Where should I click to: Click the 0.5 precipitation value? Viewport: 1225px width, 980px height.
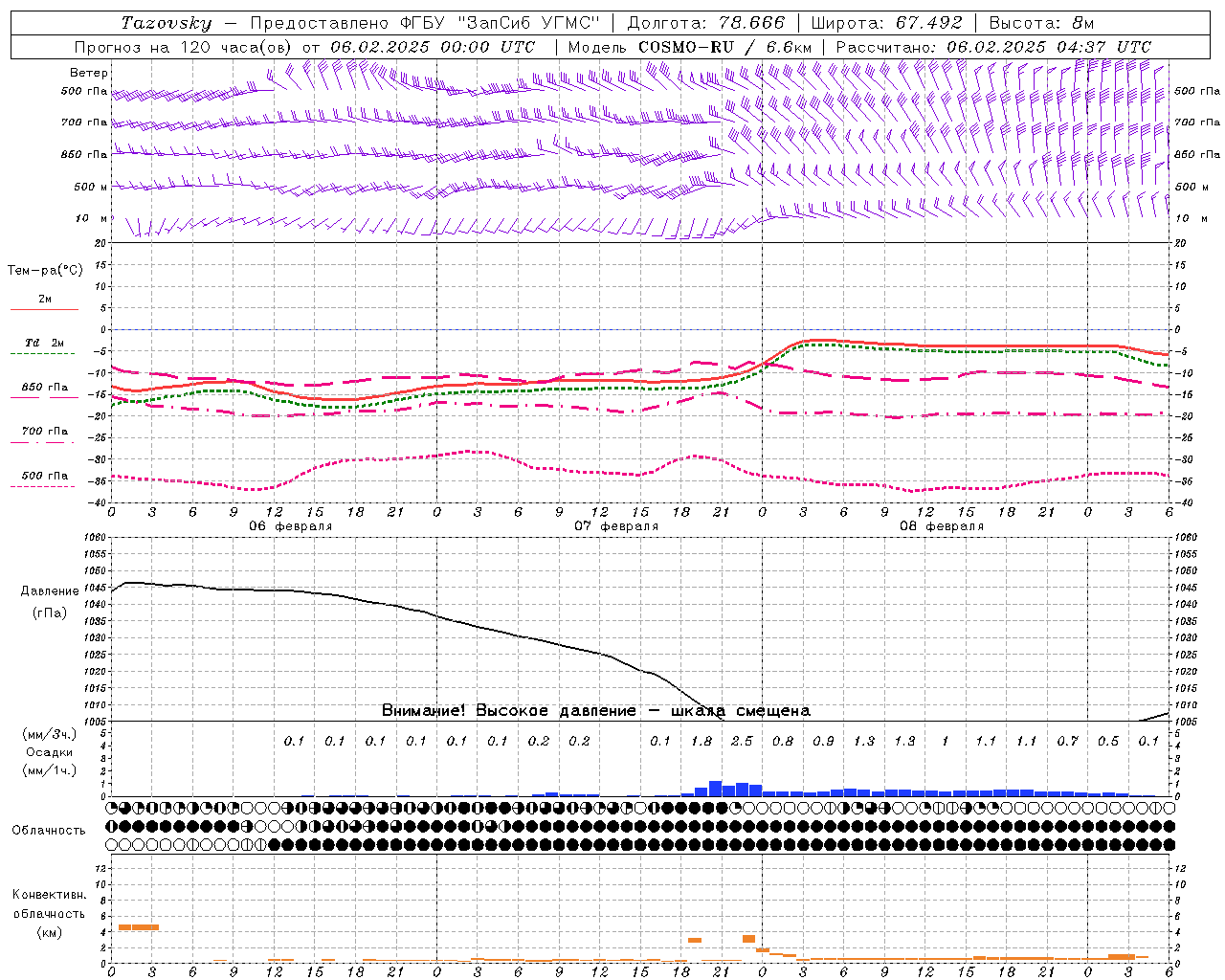[x=1108, y=742]
